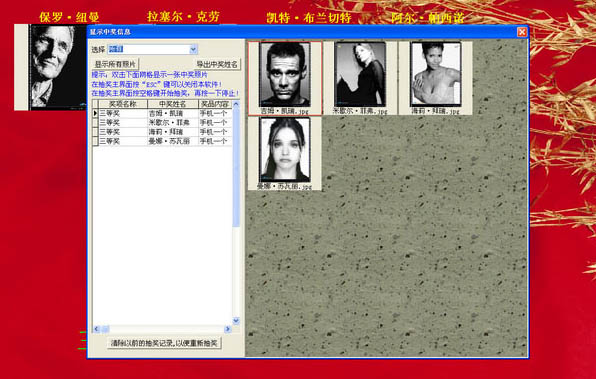Click the 奖品内容 column header

[x=215, y=104]
